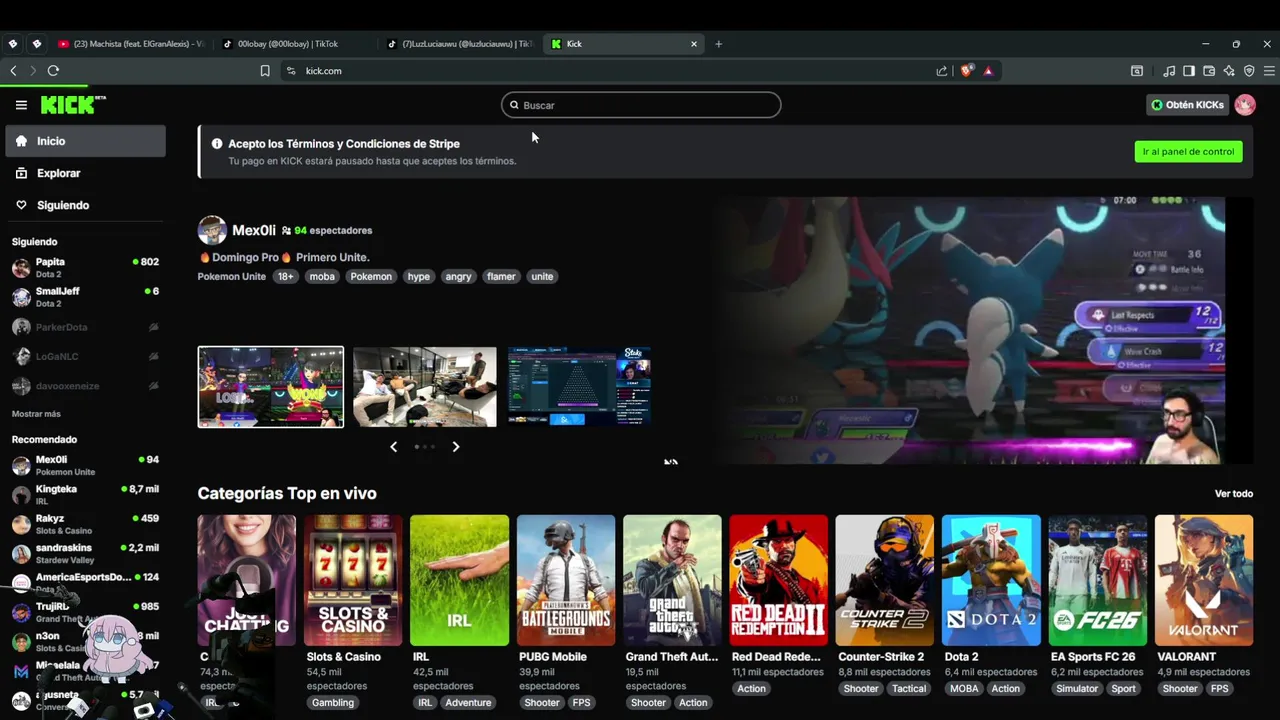Show previous featured stream with left arrow
The width and height of the screenshot is (1280, 720).
[393, 447]
